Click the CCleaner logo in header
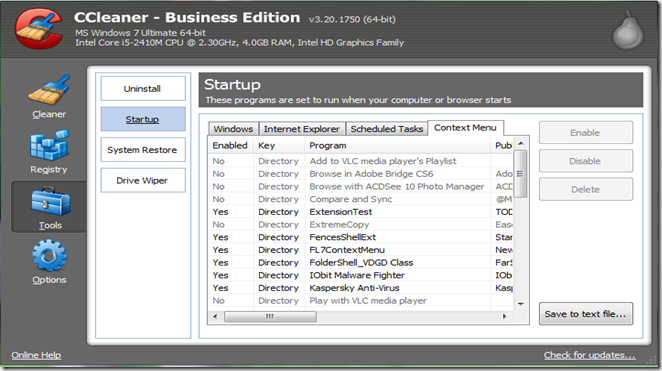Image resolution: width=662 pixels, height=371 pixels. coord(39,29)
